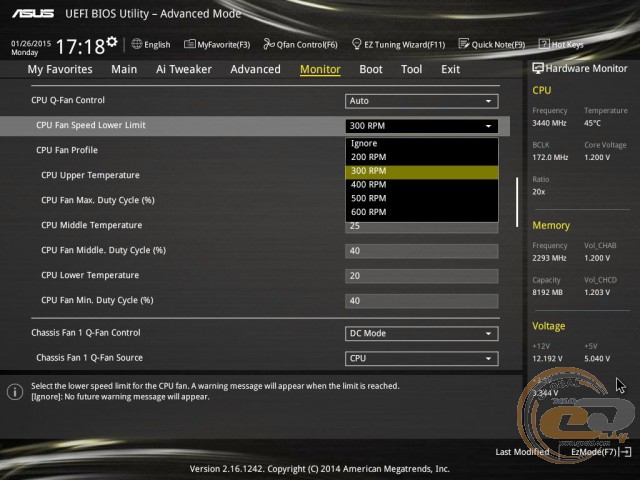
Task: Select the CPU Fan Profile row
Action: tap(67, 150)
